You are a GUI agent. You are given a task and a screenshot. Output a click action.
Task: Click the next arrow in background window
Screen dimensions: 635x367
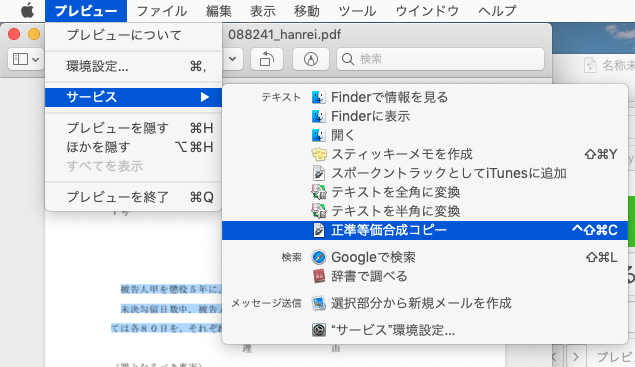576,357
